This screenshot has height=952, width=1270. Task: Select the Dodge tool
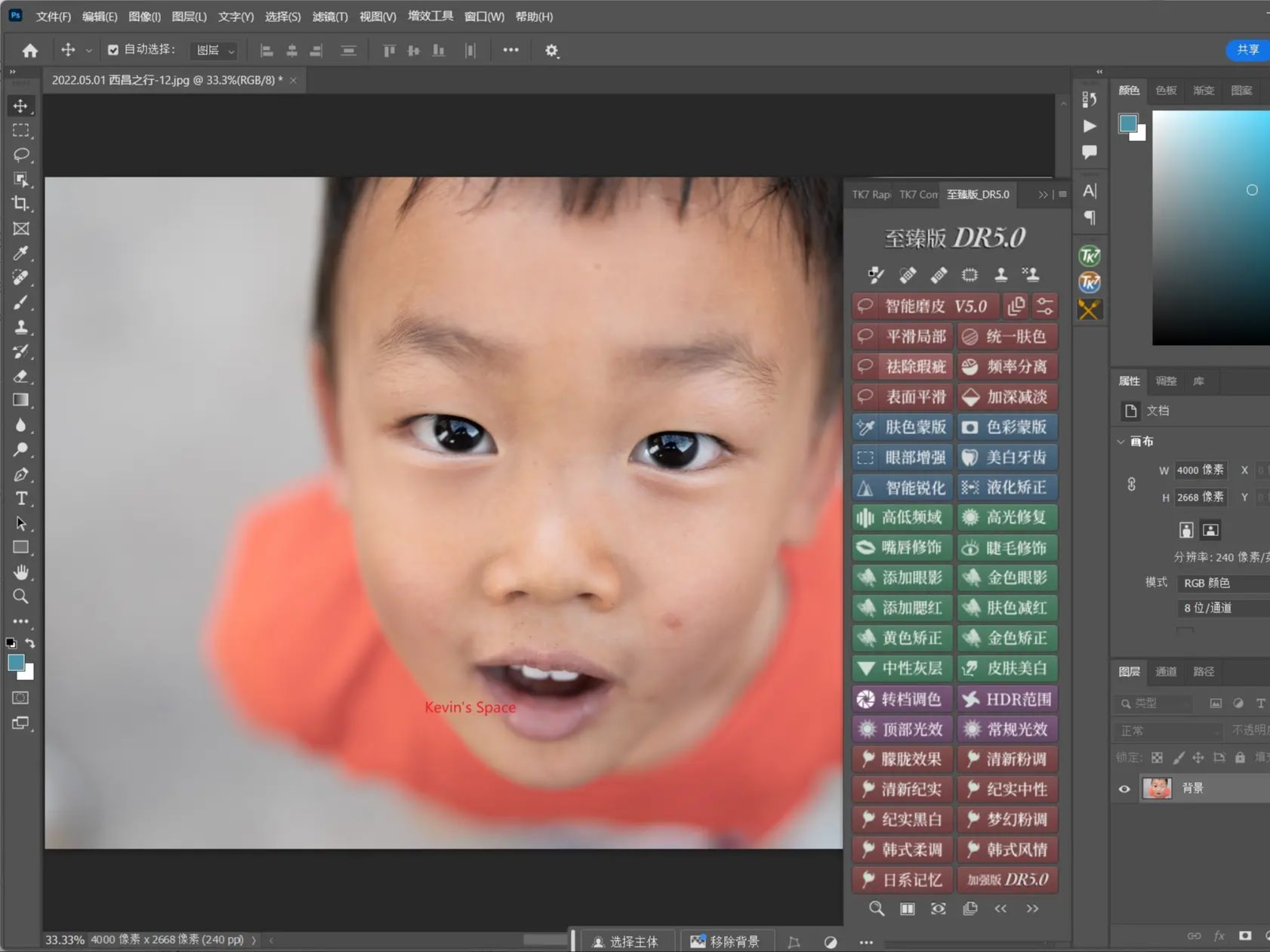[x=20, y=449]
